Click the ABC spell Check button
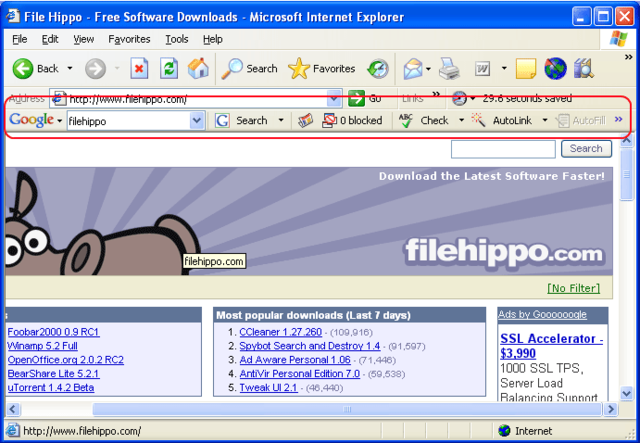 [x=424, y=120]
